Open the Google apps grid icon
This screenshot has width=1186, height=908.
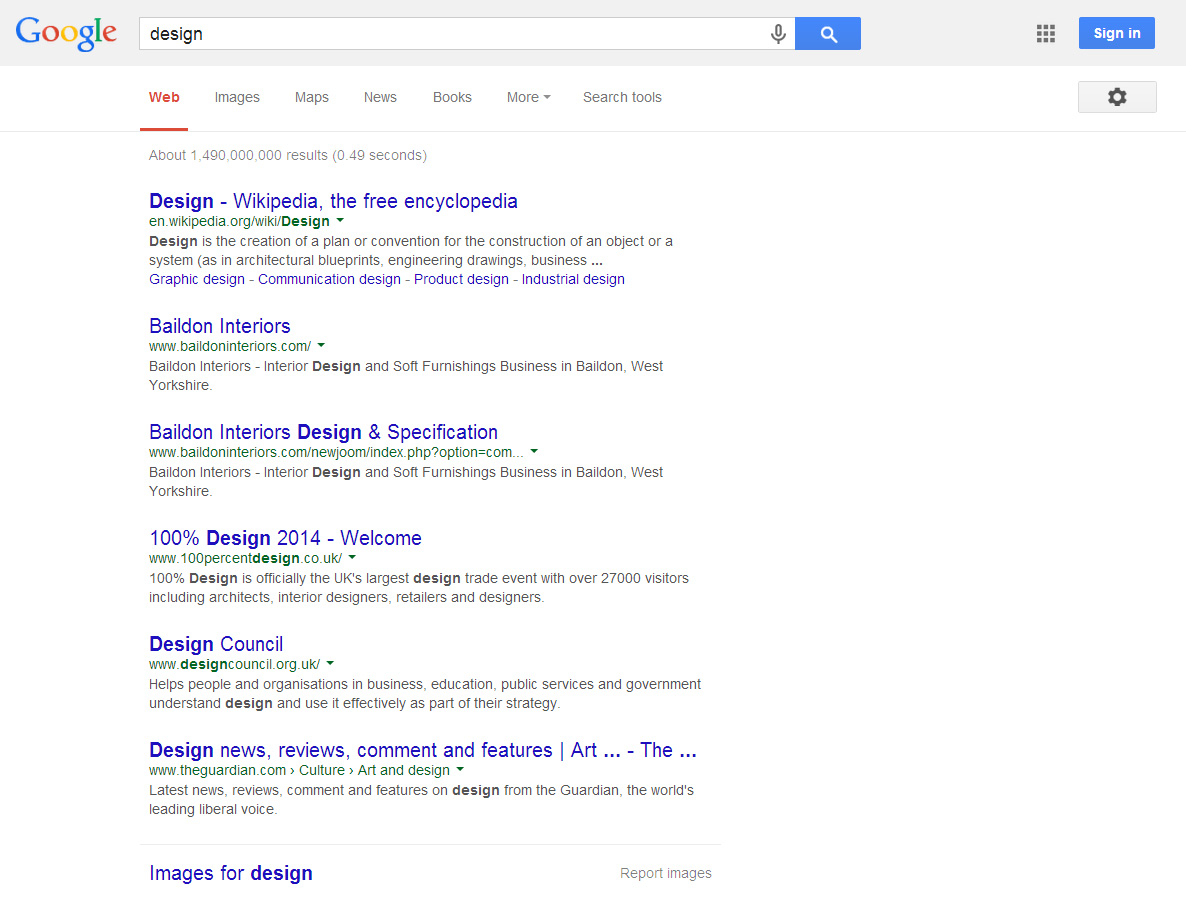[x=1045, y=33]
